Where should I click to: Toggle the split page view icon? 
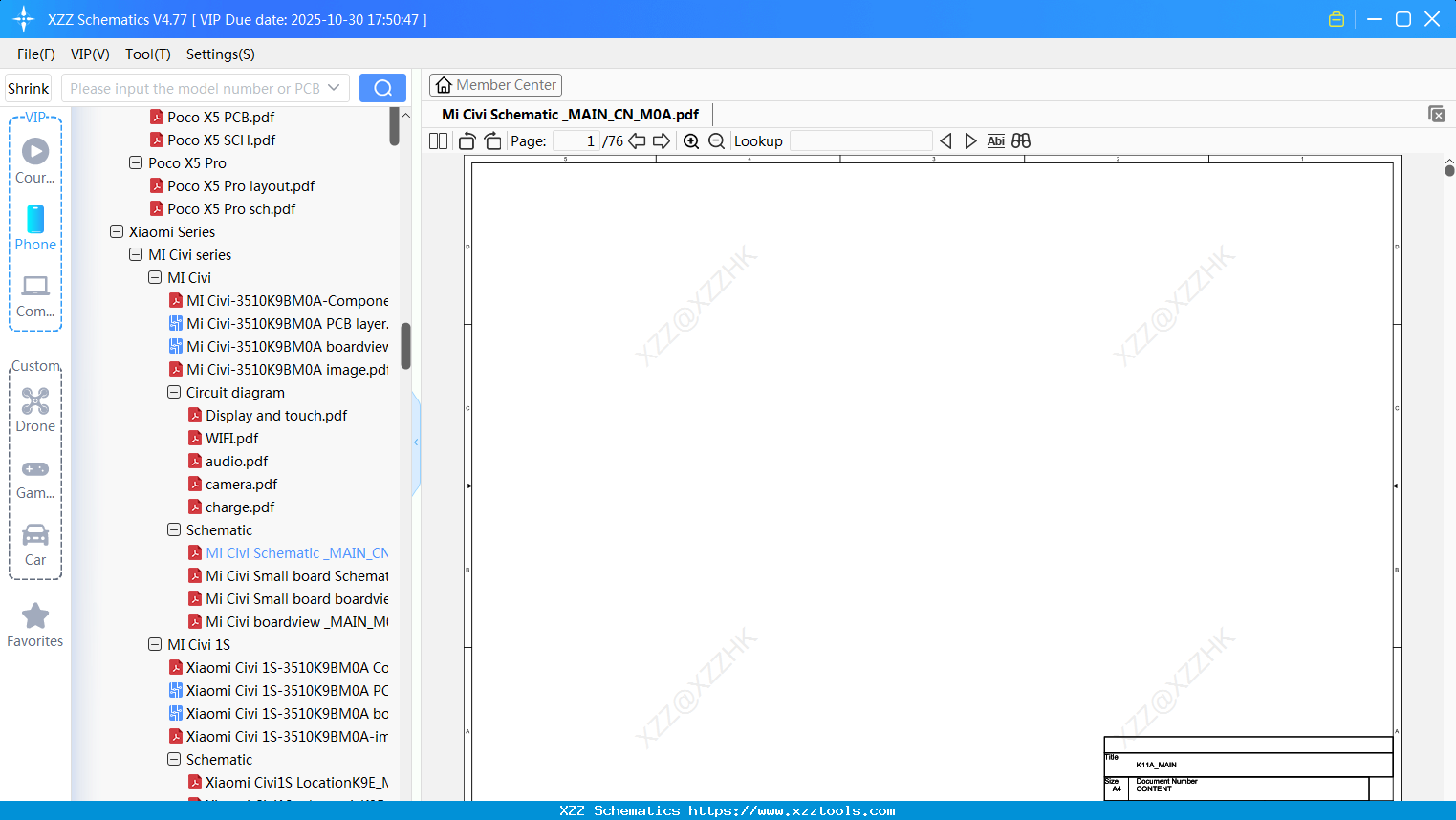[439, 141]
